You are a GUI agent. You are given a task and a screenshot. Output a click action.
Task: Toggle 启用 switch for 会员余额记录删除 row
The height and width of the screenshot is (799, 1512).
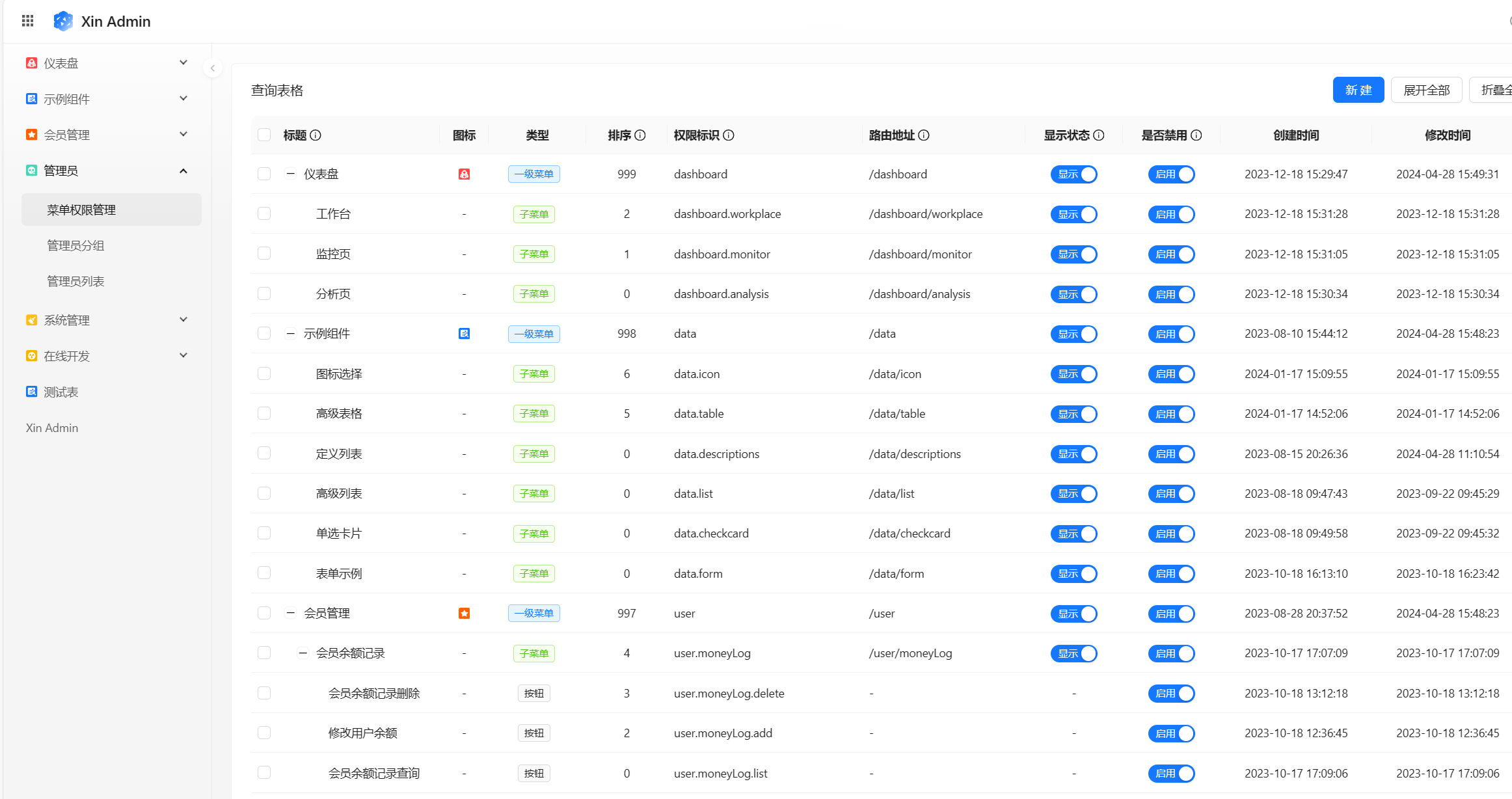(x=1171, y=694)
